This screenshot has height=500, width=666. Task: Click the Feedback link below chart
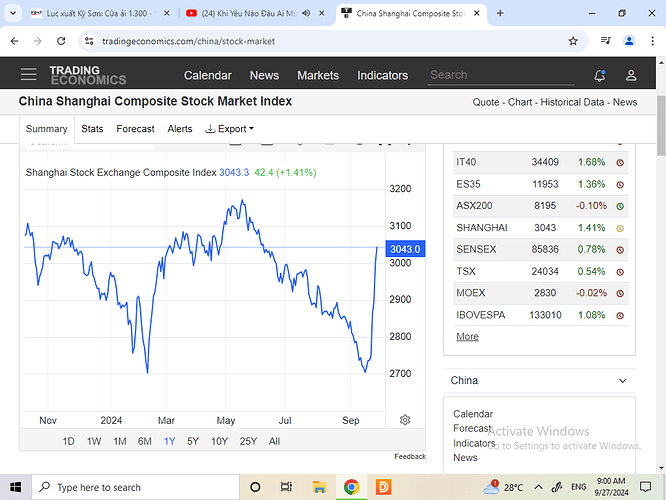tap(410, 456)
